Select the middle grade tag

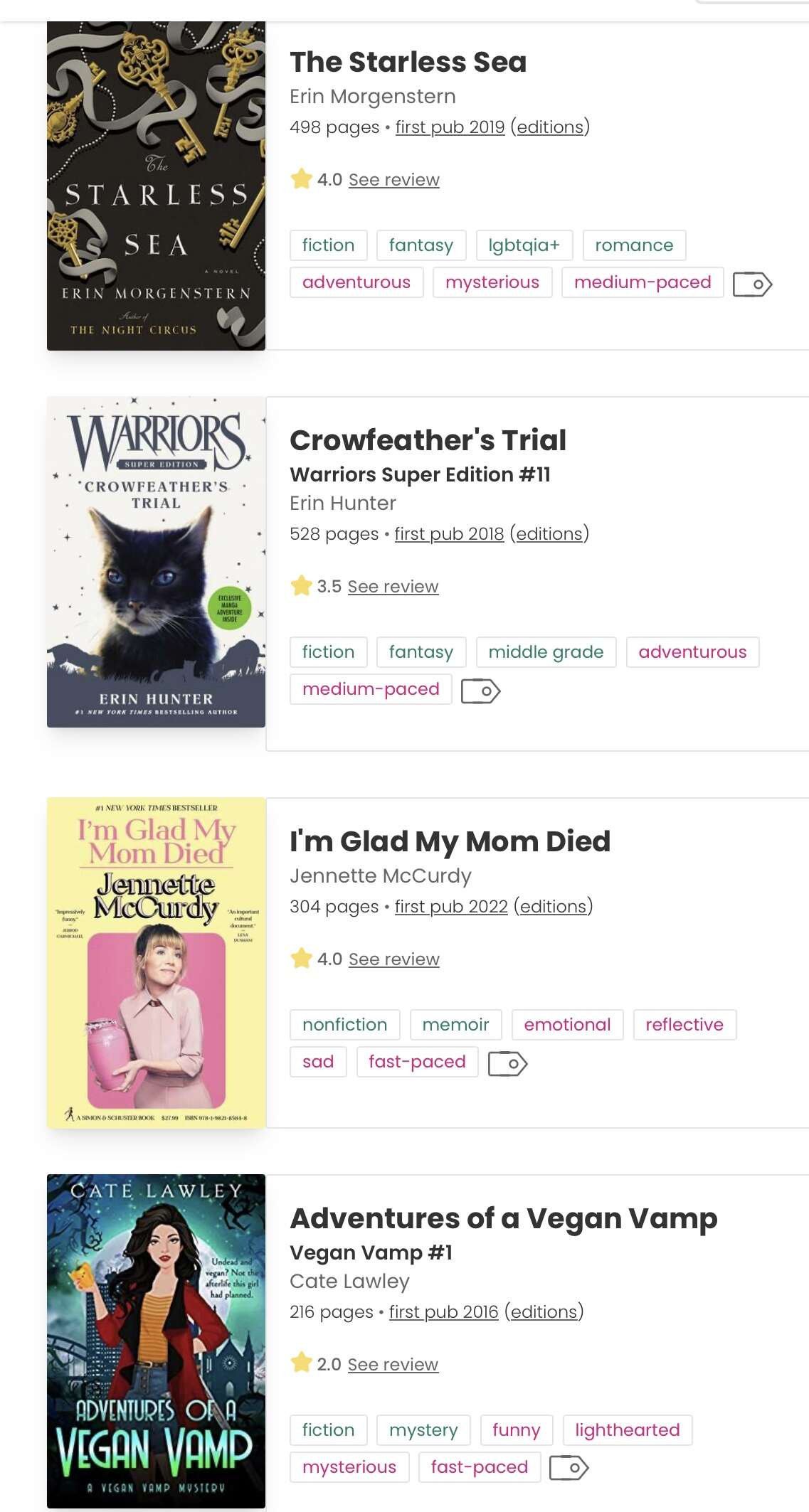coord(546,652)
